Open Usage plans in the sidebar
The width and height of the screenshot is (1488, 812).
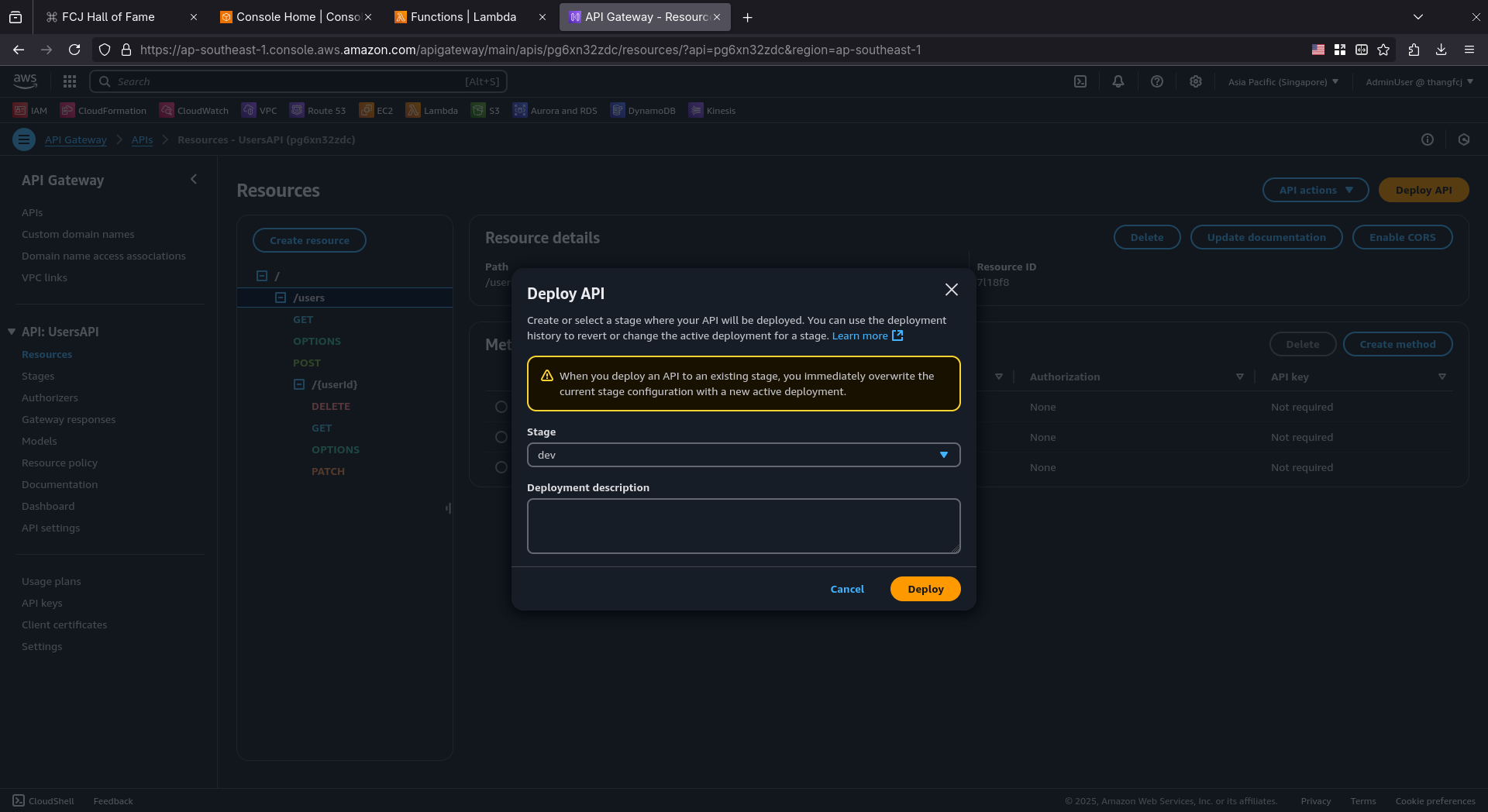(x=51, y=581)
